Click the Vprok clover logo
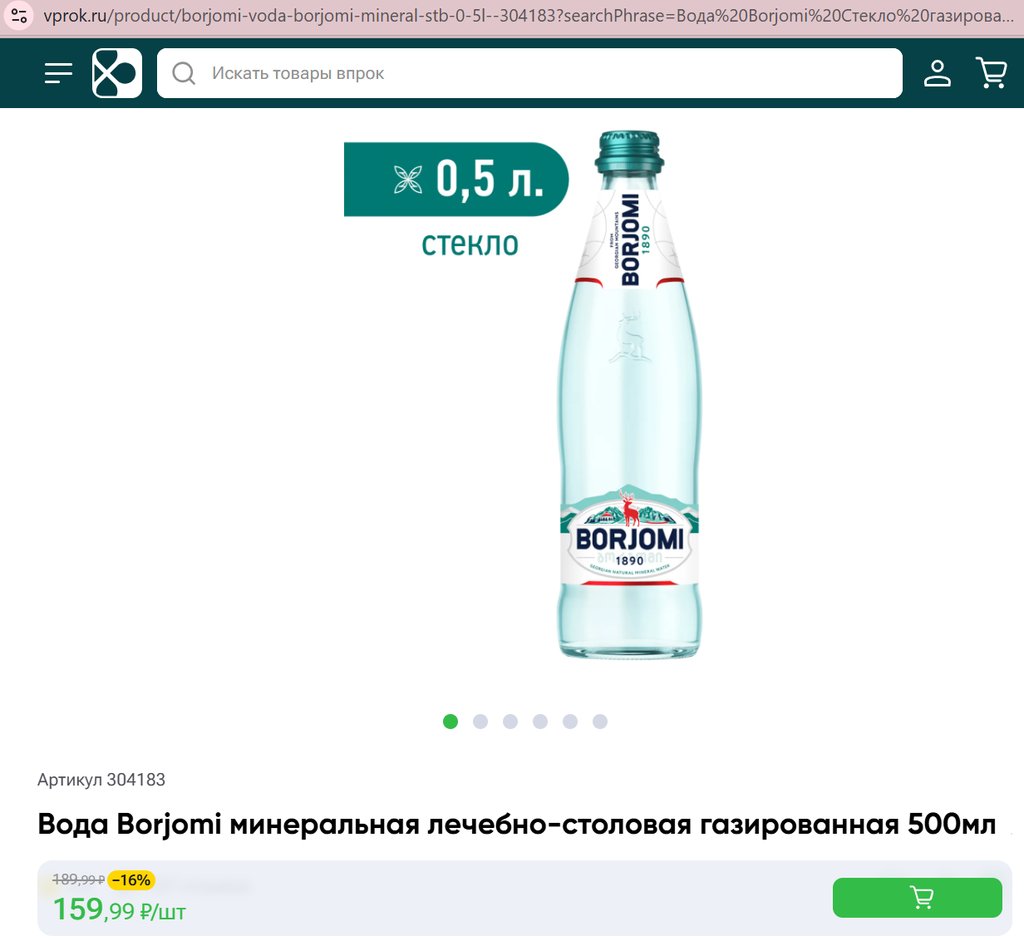 point(117,73)
